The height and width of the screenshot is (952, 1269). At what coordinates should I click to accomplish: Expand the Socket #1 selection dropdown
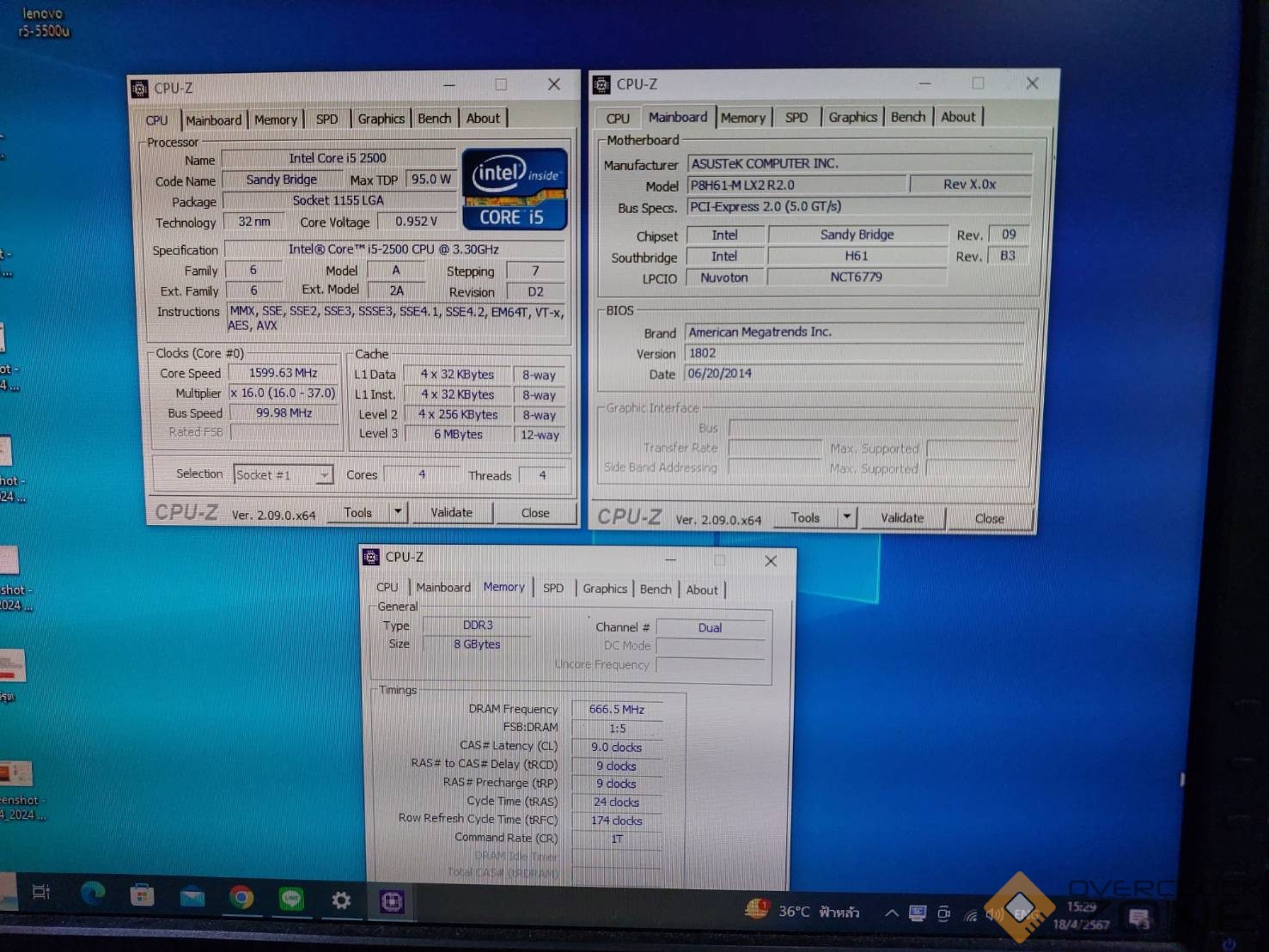[324, 474]
